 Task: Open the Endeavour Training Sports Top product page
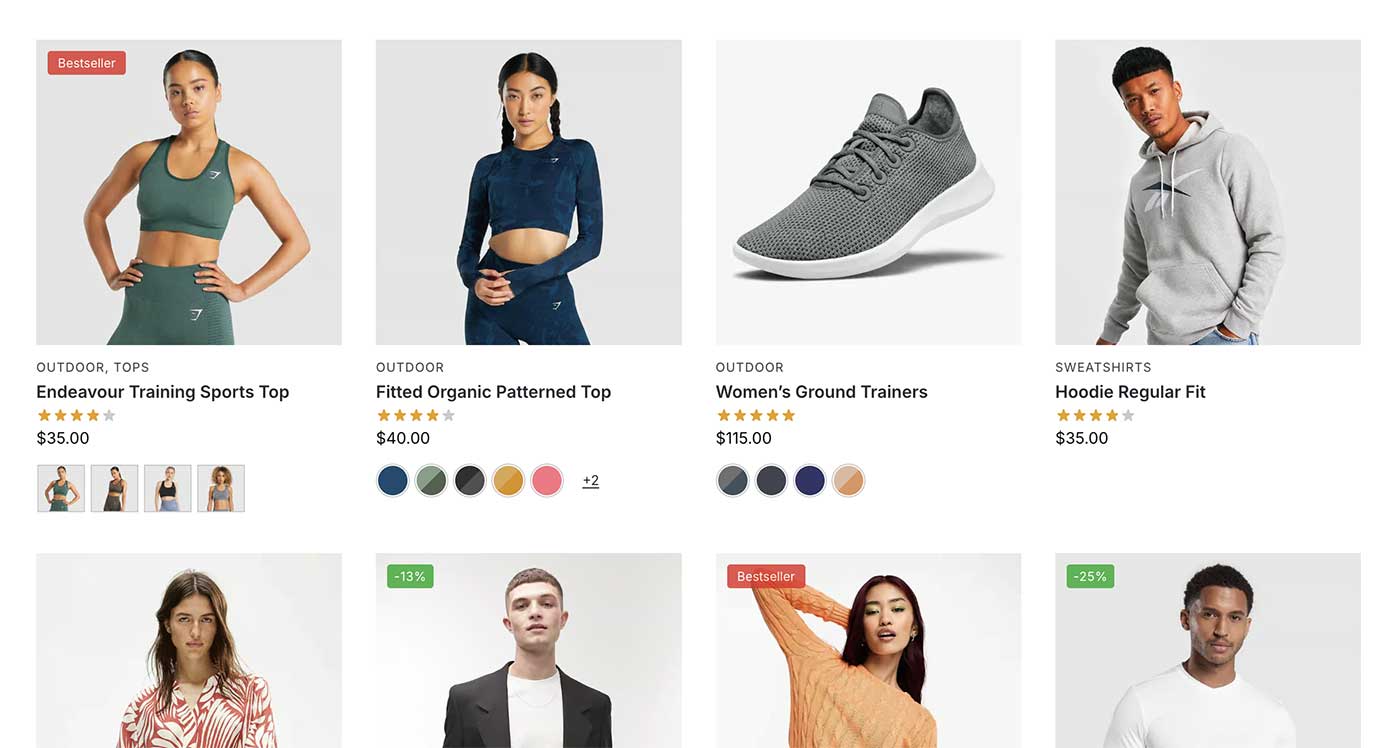pyautogui.click(x=163, y=391)
